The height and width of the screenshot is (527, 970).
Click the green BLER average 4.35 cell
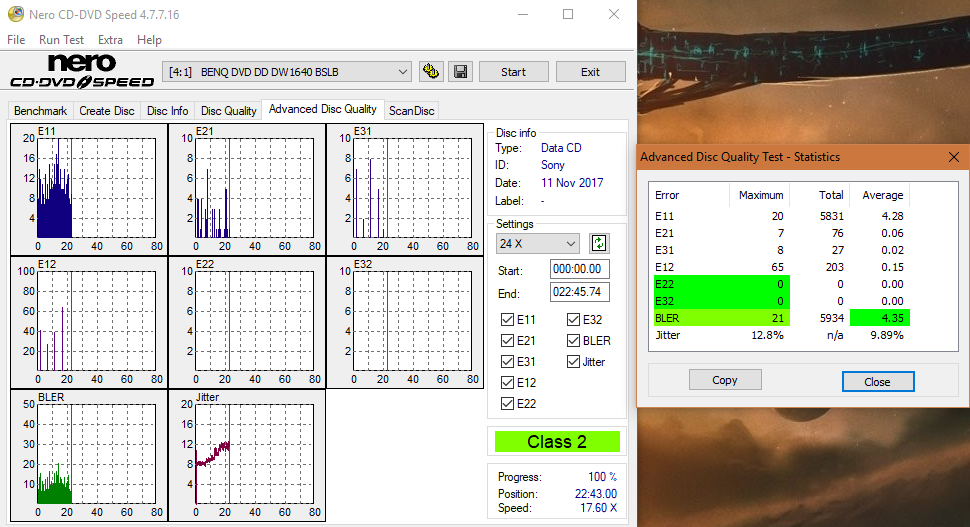[880, 318]
